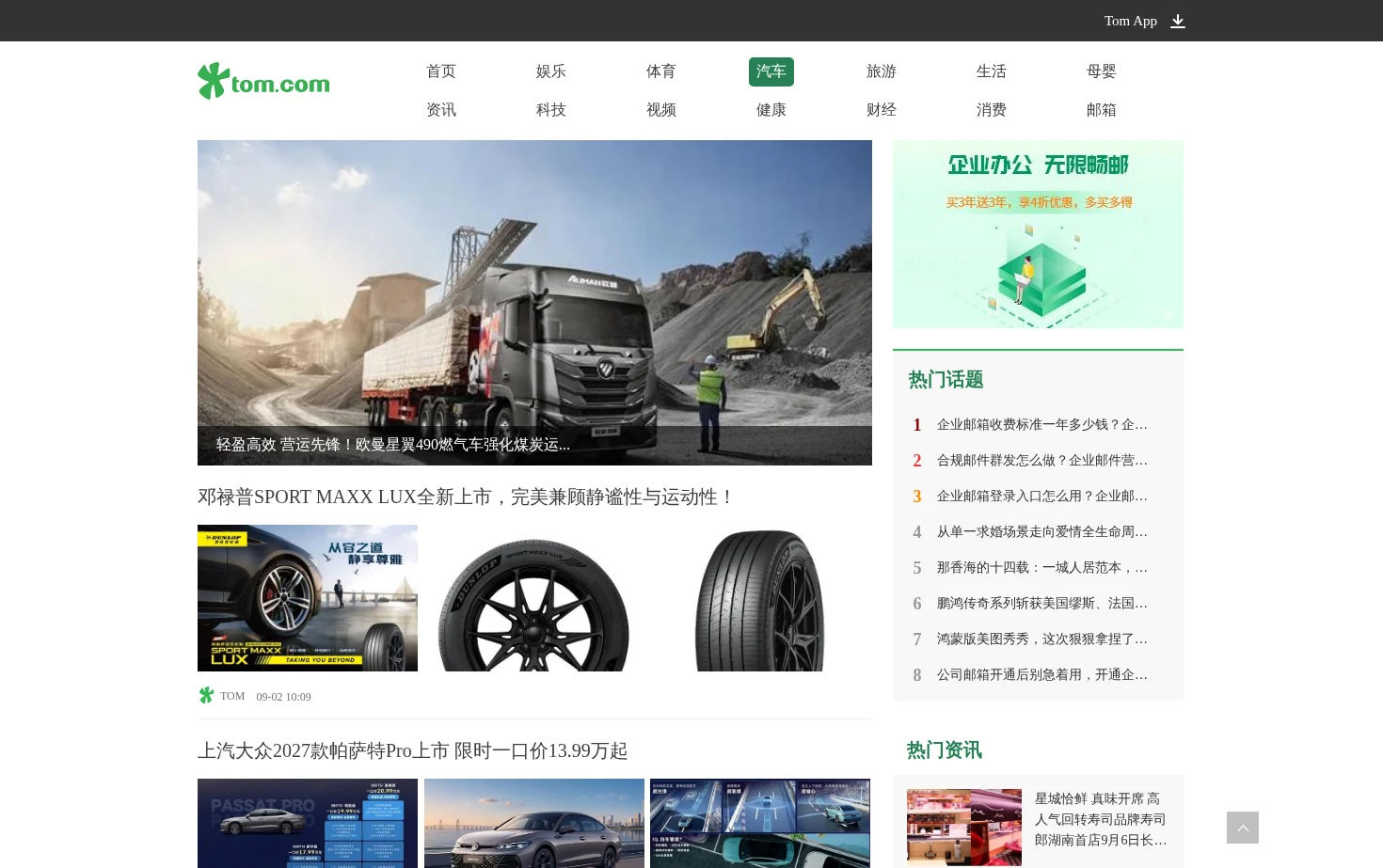The height and width of the screenshot is (868, 1383).
Task: Open hot topic 2 合规邮件群发怎么做
Action: (1041, 461)
